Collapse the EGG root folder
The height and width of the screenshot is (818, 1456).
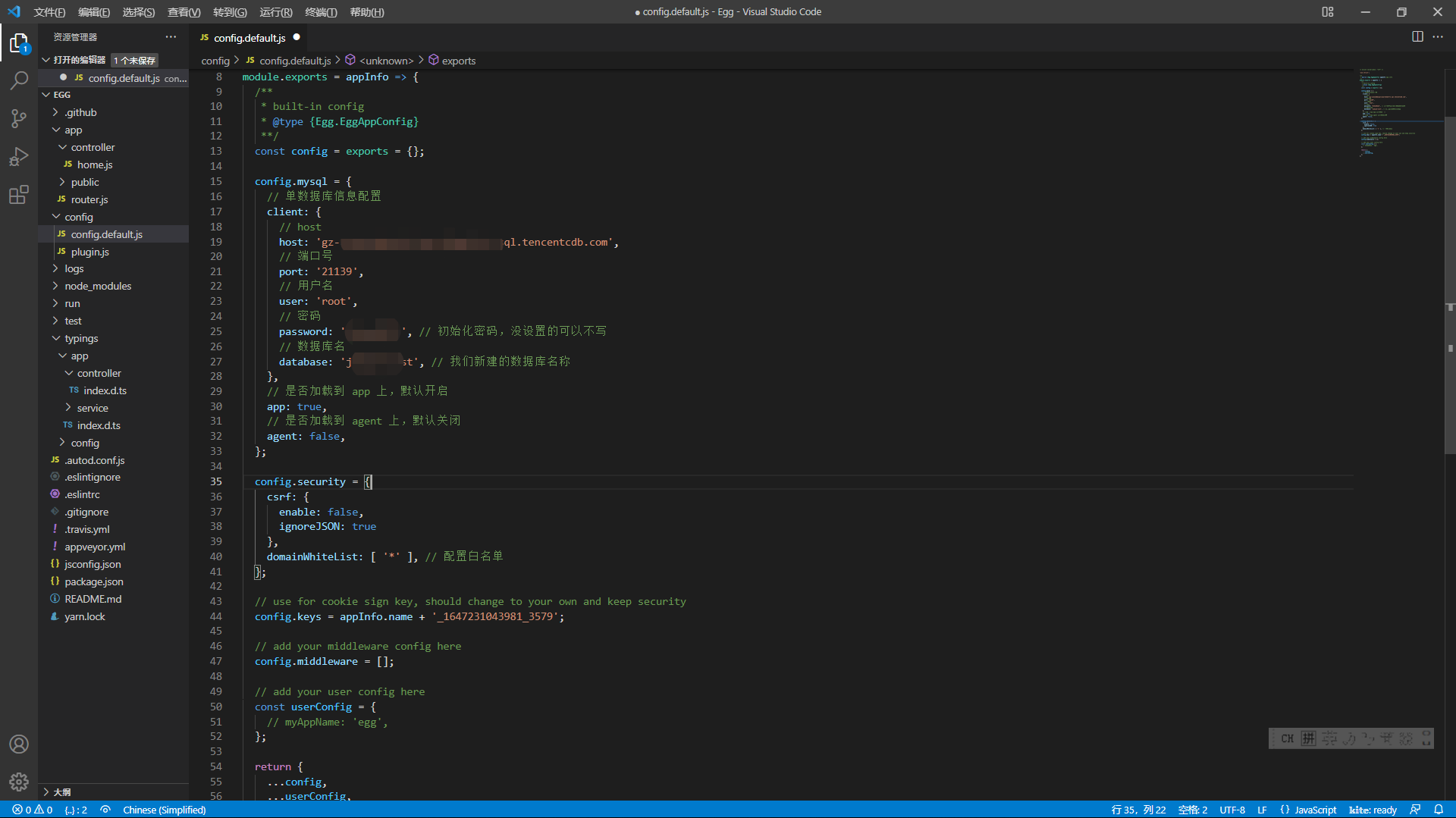[x=46, y=95]
